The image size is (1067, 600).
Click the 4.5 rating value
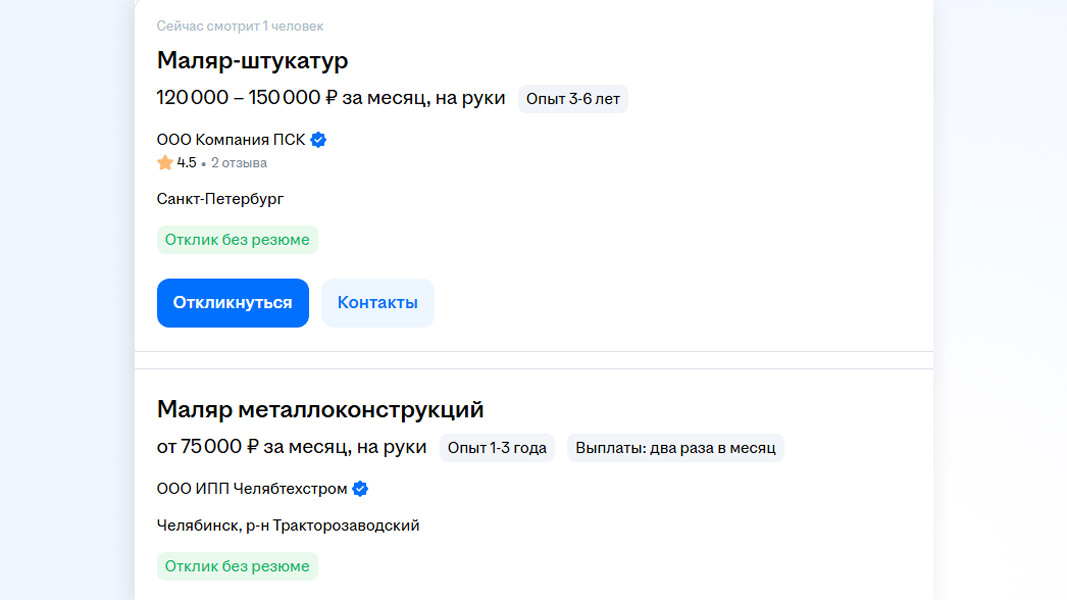187,163
